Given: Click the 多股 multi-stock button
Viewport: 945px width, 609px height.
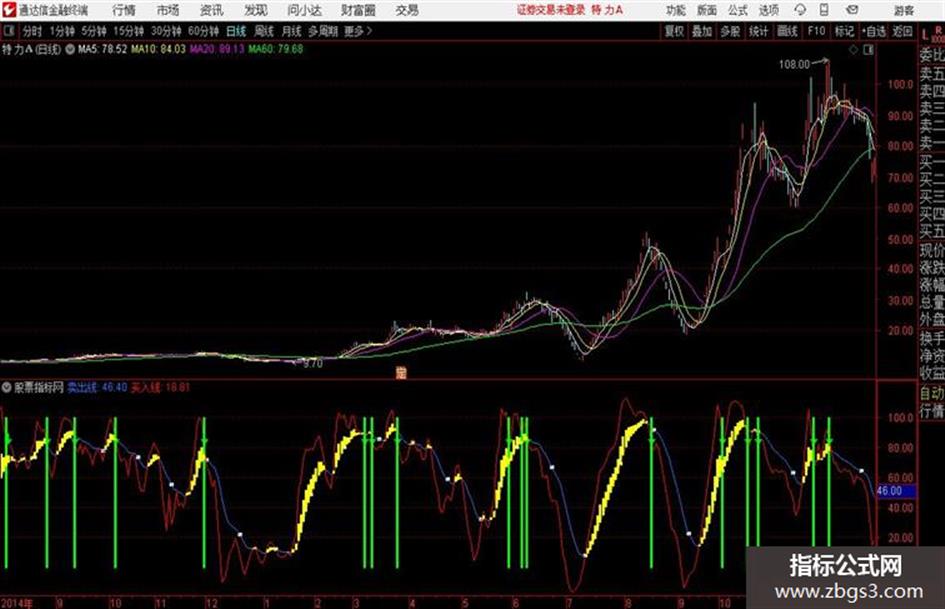Looking at the screenshot, I should coord(730,31).
